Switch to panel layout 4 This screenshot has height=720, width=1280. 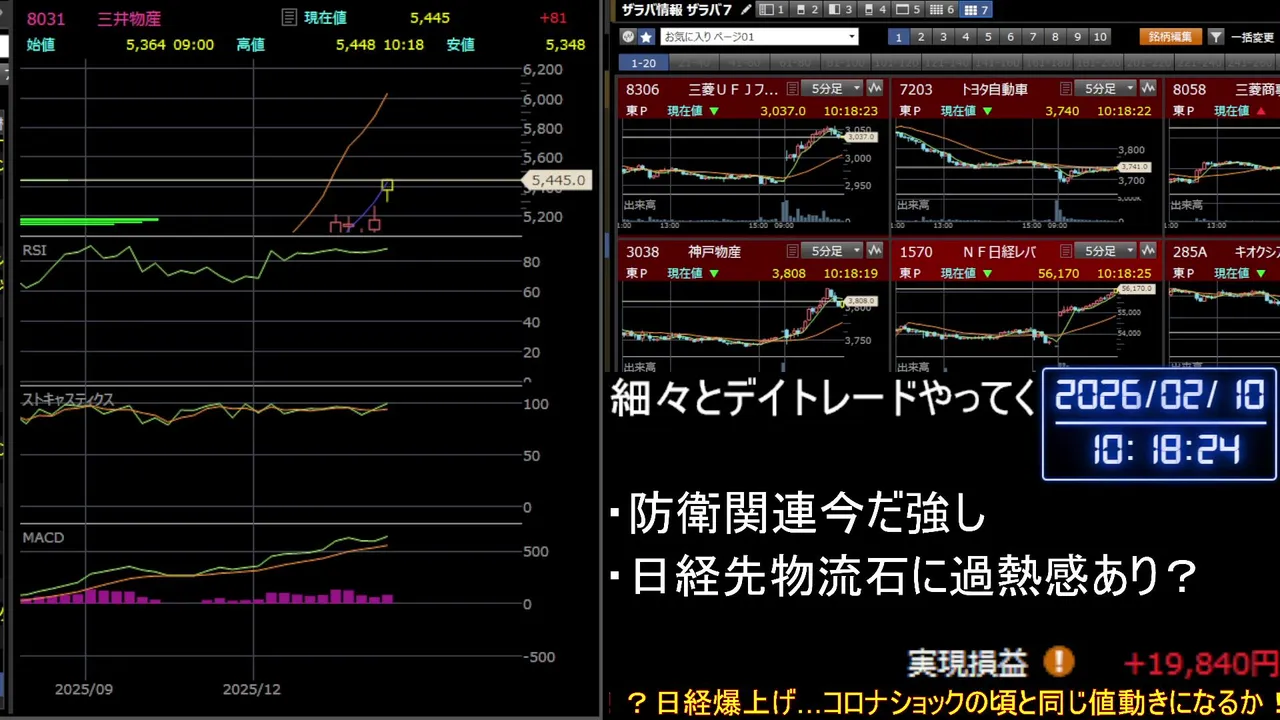(874, 10)
